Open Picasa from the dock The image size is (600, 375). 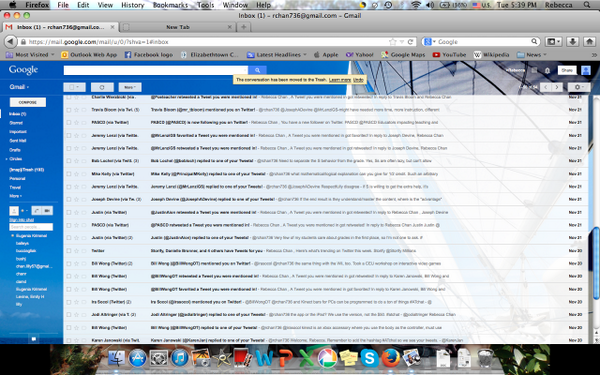327,358
